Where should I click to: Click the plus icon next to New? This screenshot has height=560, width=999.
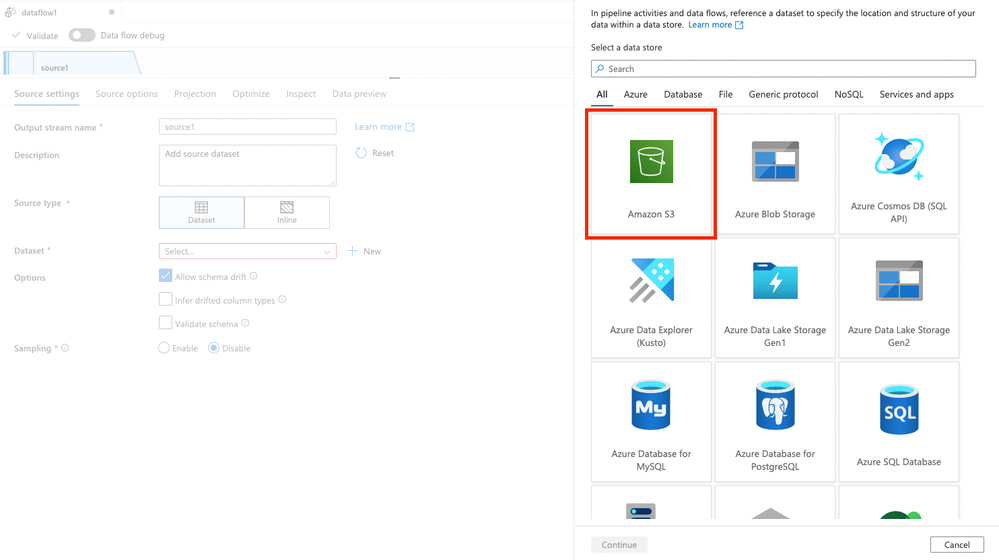click(352, 251)
